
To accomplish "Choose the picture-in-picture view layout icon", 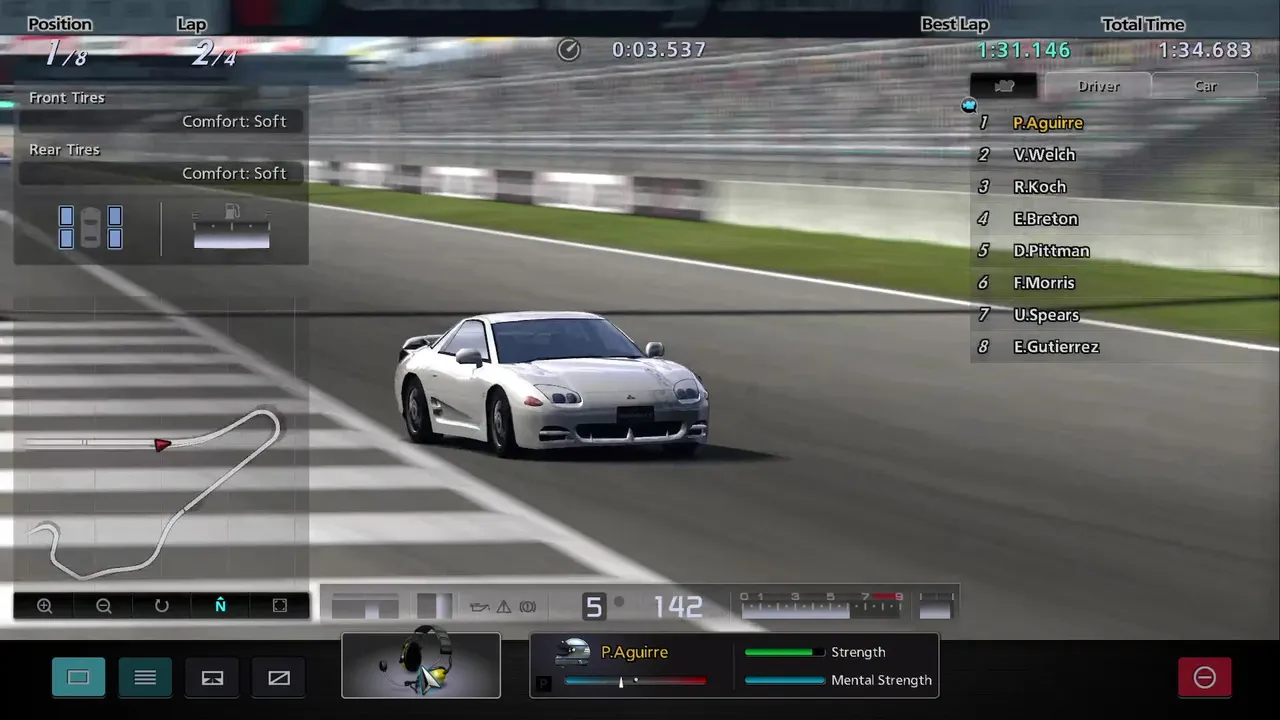I will click(212, 677).
